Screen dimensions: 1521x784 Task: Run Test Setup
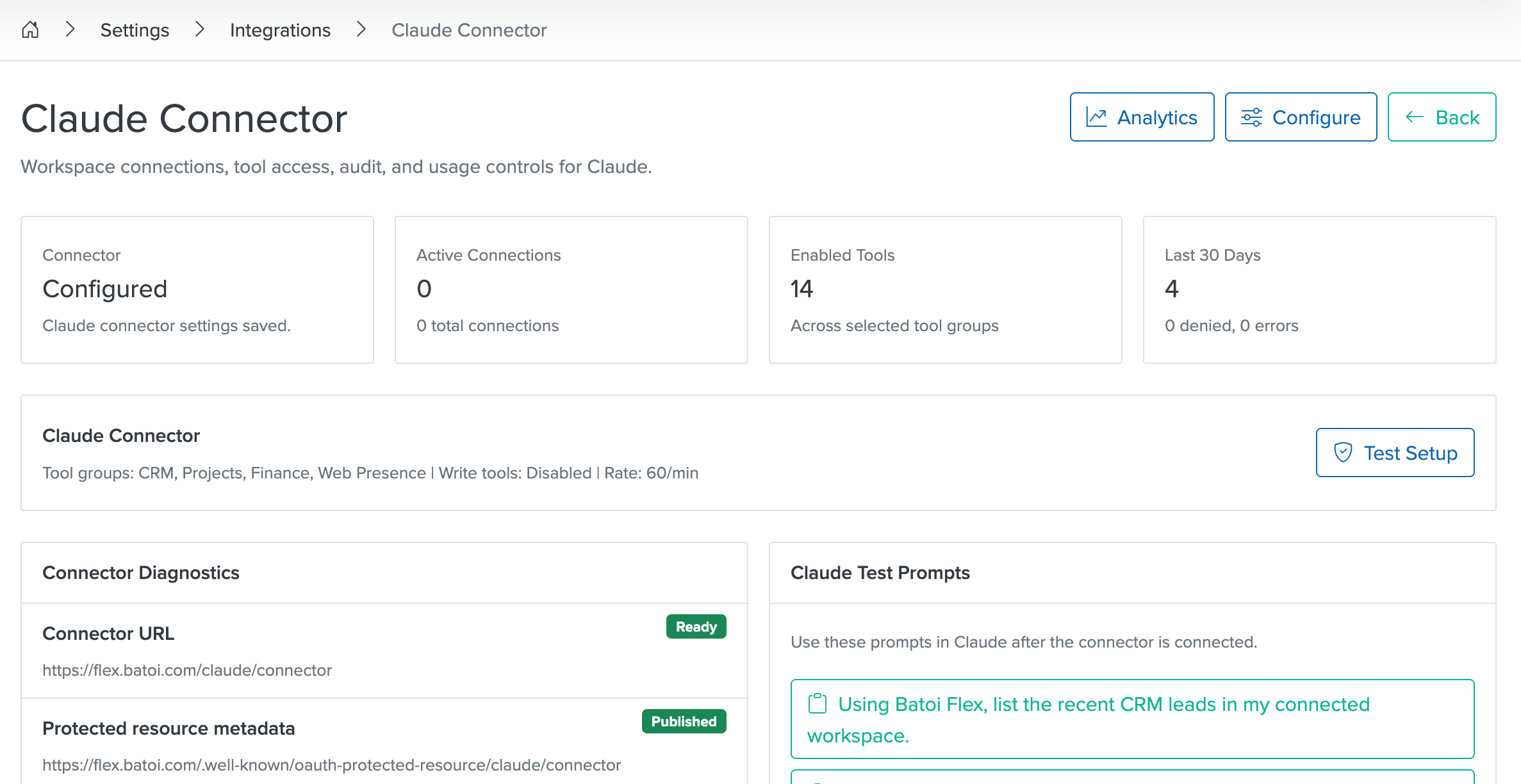click(1395, 453)
